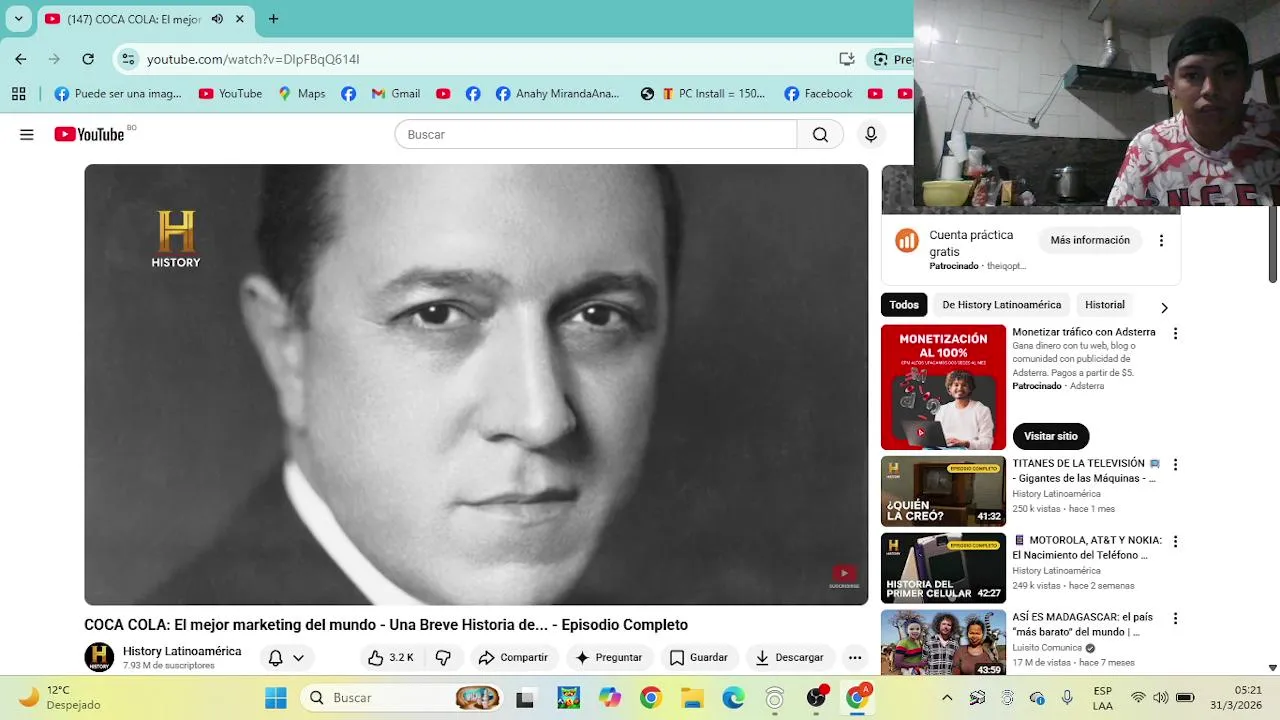Image resolution: width=1280 pixels, height=720 pixels.
Task: Open the Maps bookmark
Action: click(301, 93)
